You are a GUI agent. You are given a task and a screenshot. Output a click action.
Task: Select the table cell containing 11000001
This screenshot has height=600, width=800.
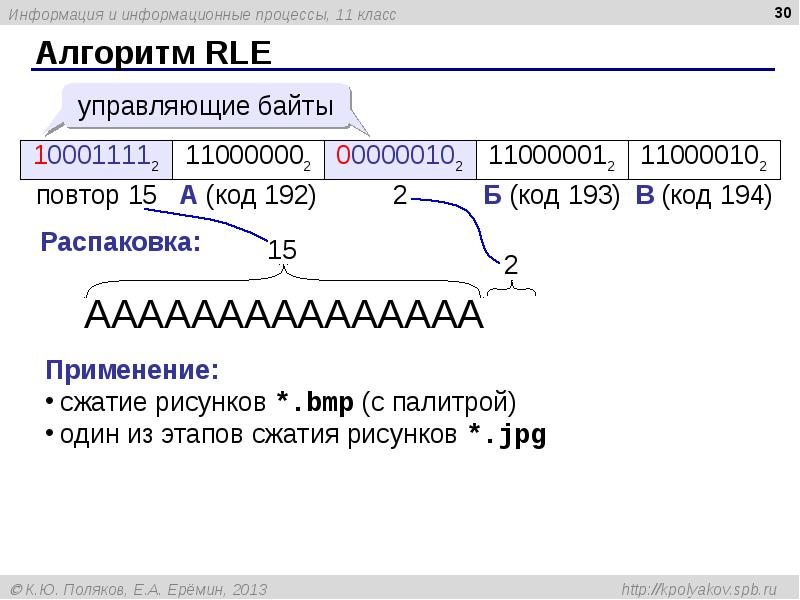pyautogui.click(x=552, y=160)
